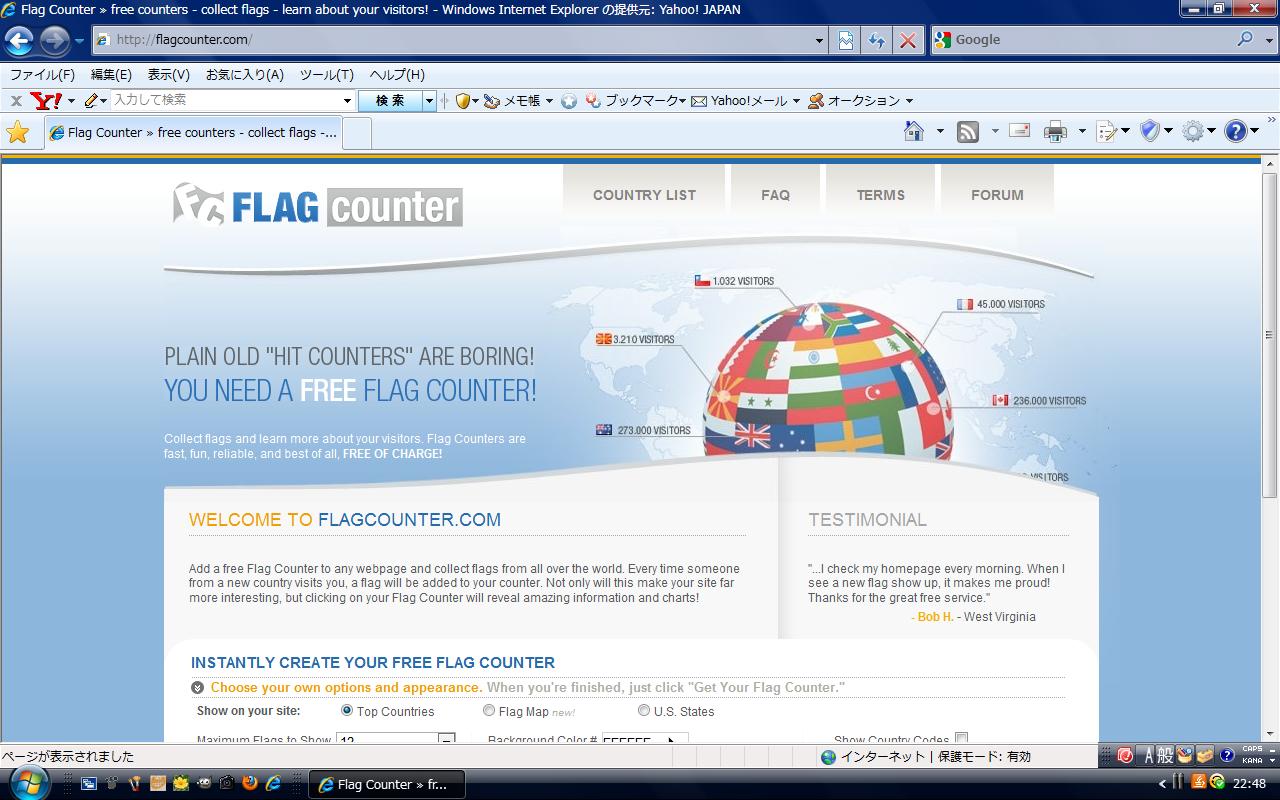Screen dimensions: 1280x800
Task: Click the address bar URL field
Action: tap(462, 40)
